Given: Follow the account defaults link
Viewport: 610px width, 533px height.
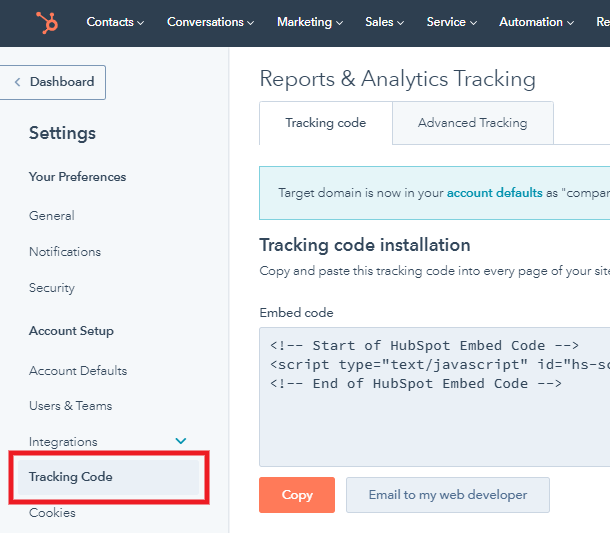Looking at the screenshot, I should 494,193.
